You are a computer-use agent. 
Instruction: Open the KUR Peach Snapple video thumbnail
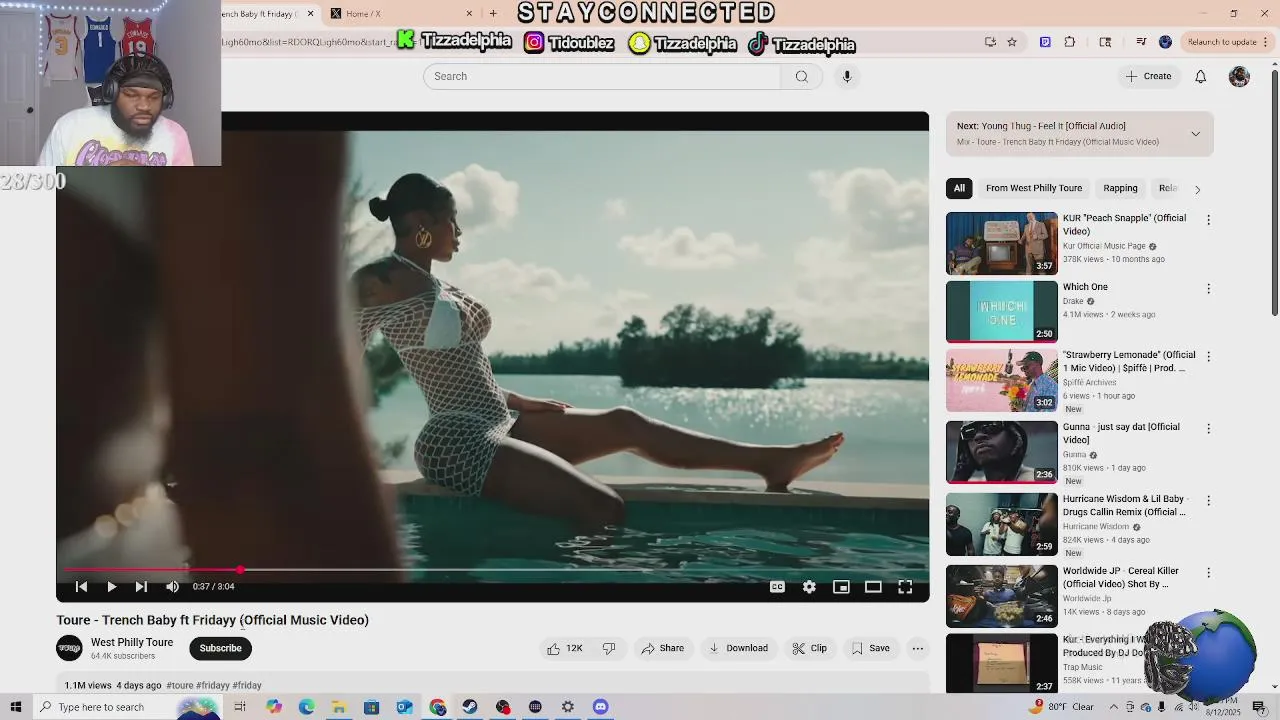coord(1001,243)
